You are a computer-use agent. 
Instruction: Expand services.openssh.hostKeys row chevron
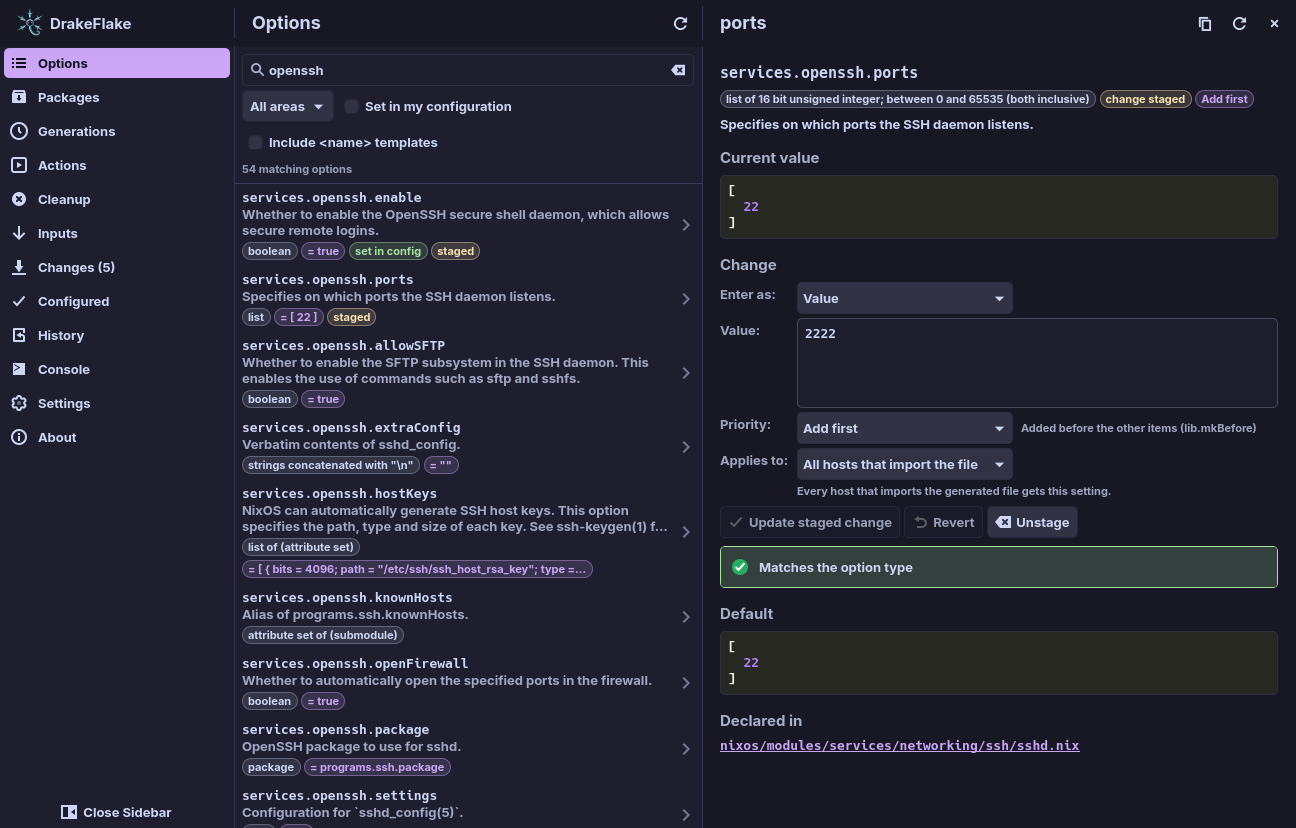coord(686,532)
